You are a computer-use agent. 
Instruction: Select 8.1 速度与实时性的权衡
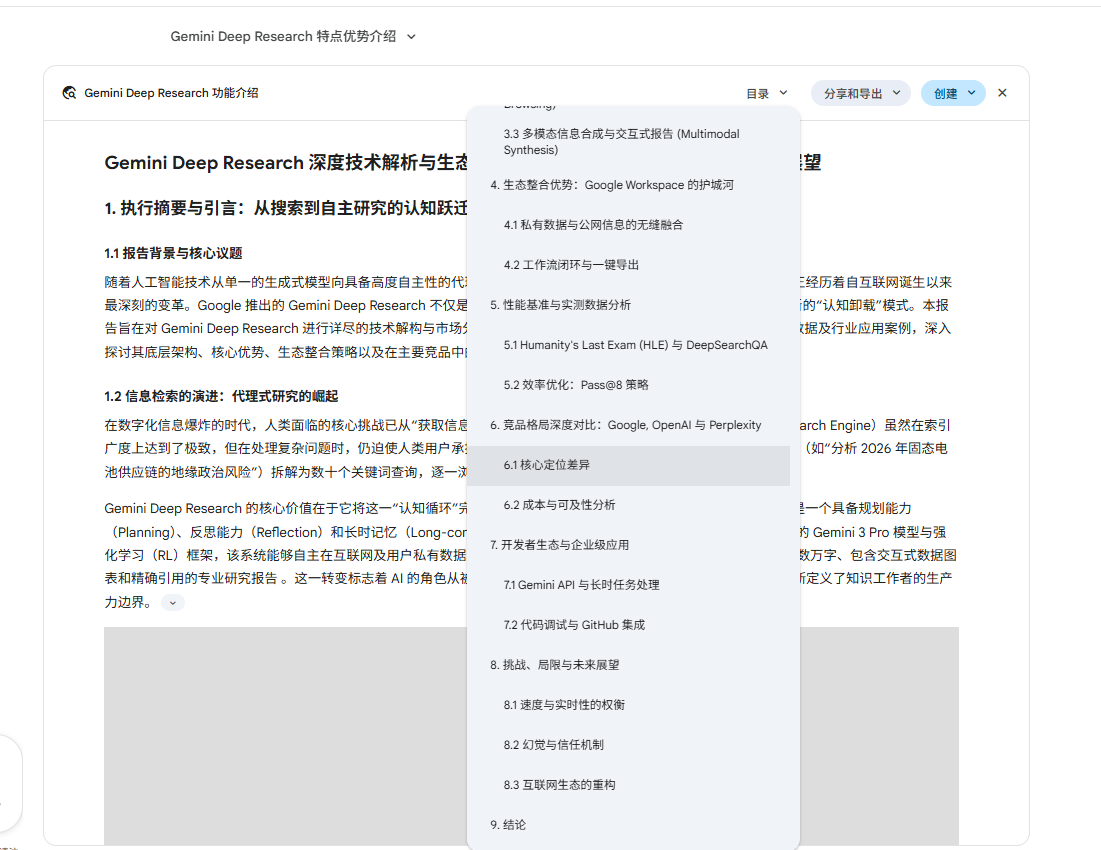pos(628,705)
